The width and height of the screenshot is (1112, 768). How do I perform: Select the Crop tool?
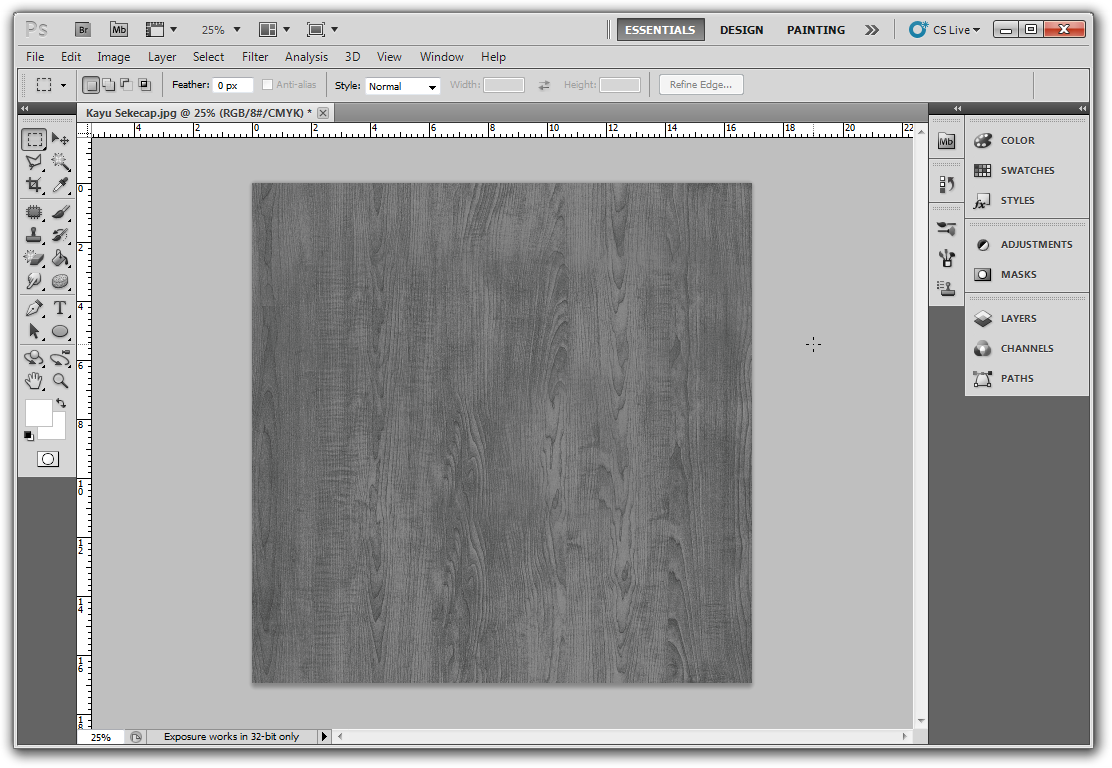(33, 185)
